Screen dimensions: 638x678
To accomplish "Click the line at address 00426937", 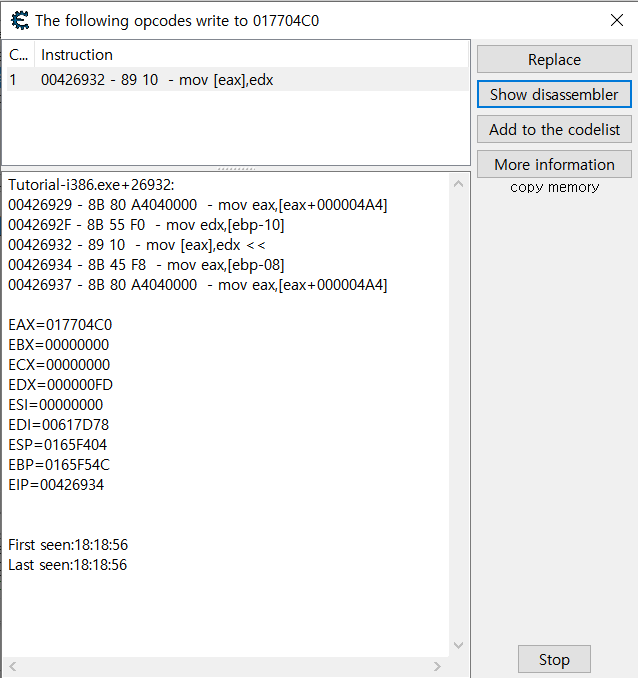I will 198,285.
